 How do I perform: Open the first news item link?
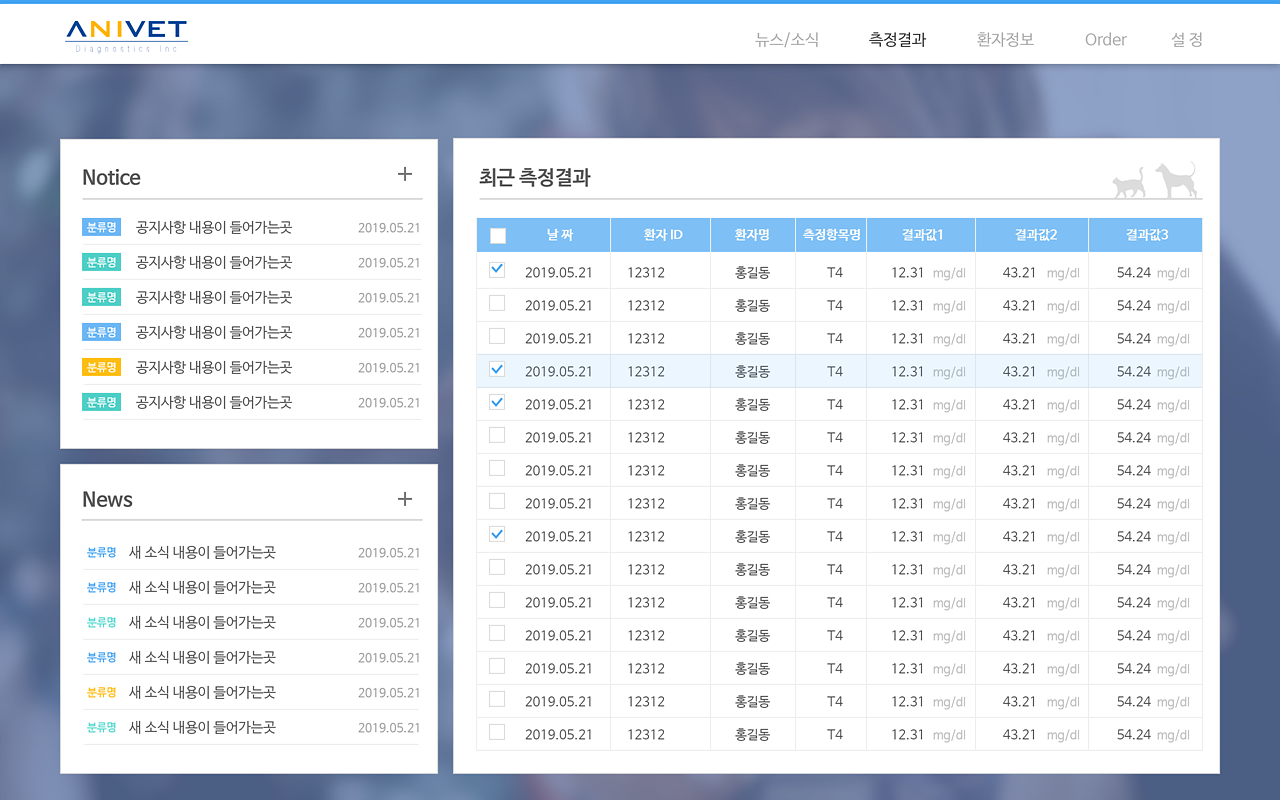pos(202,552)
